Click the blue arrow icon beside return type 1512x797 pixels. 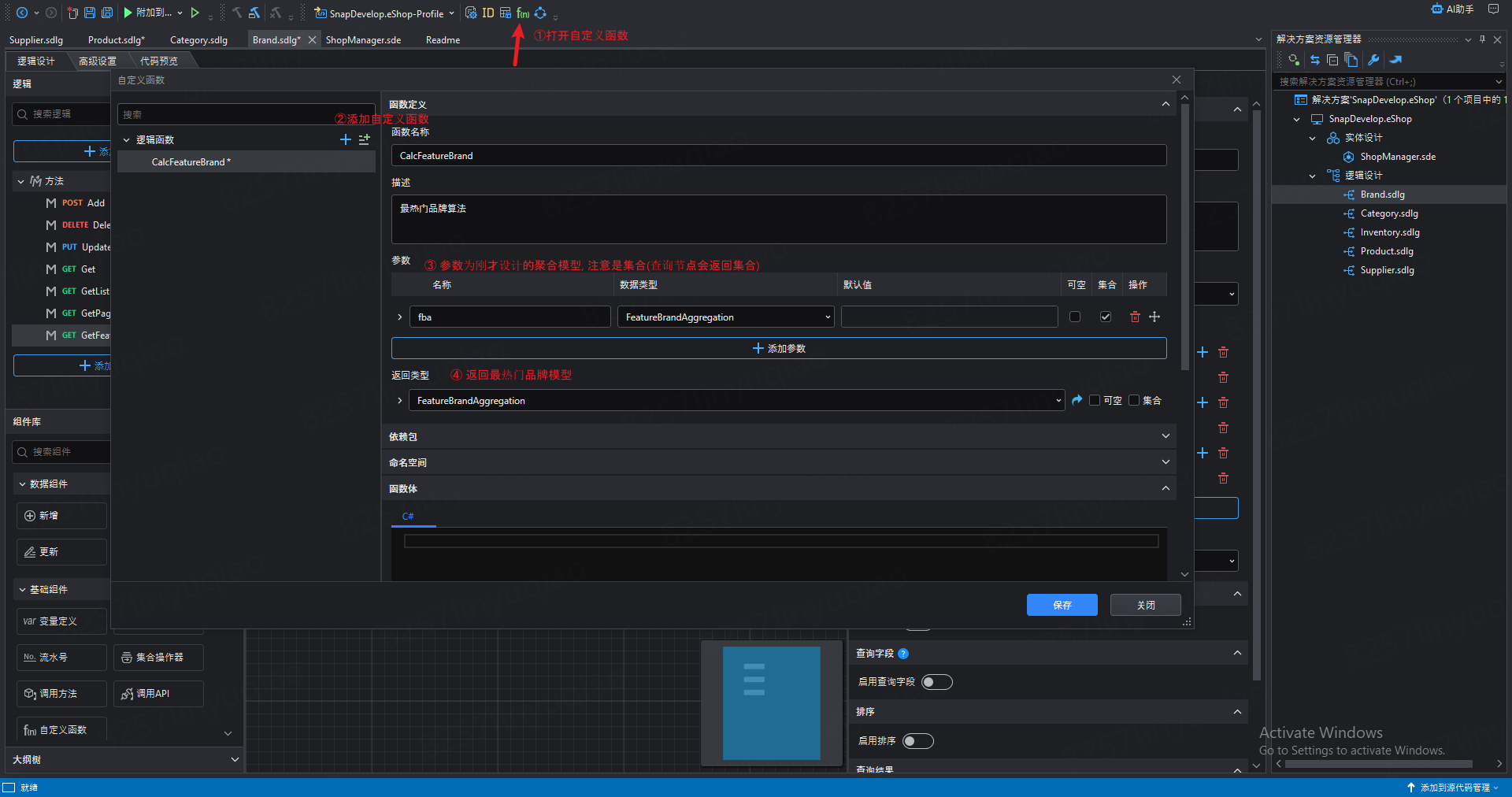tap(1077, 400)
